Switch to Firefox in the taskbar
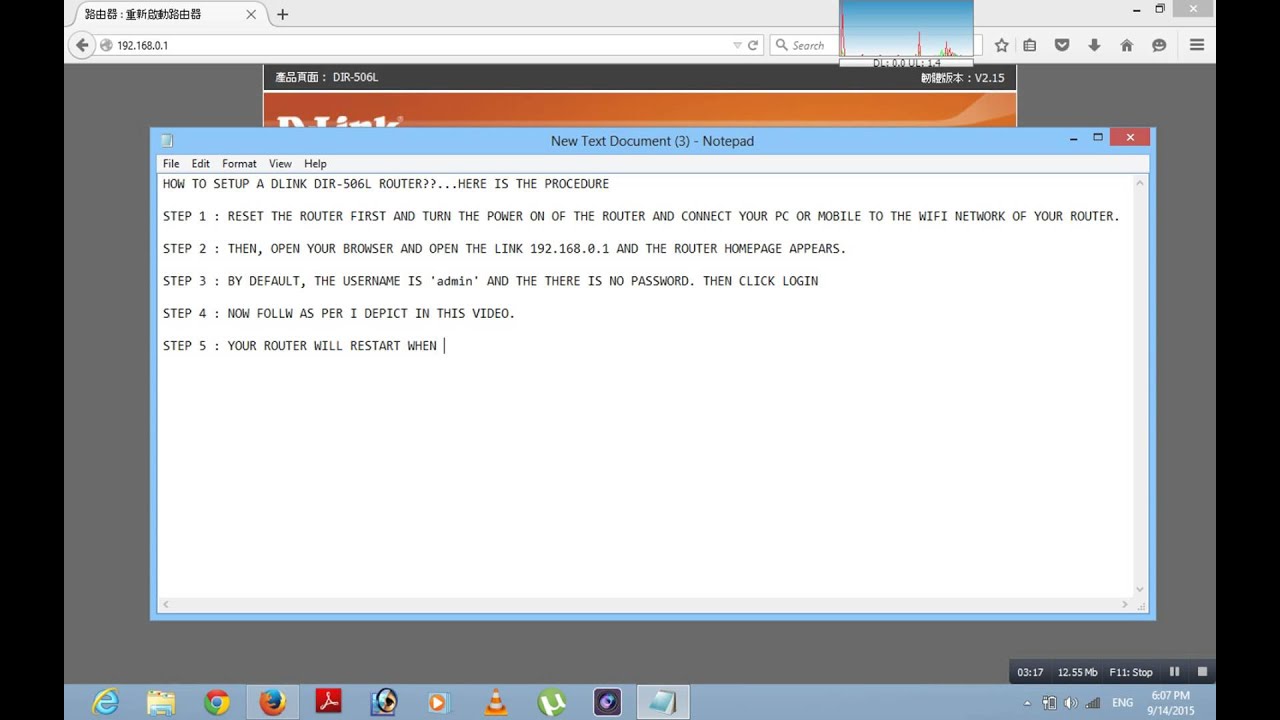This screenshot has height=720, width=1280. [272, 702]
